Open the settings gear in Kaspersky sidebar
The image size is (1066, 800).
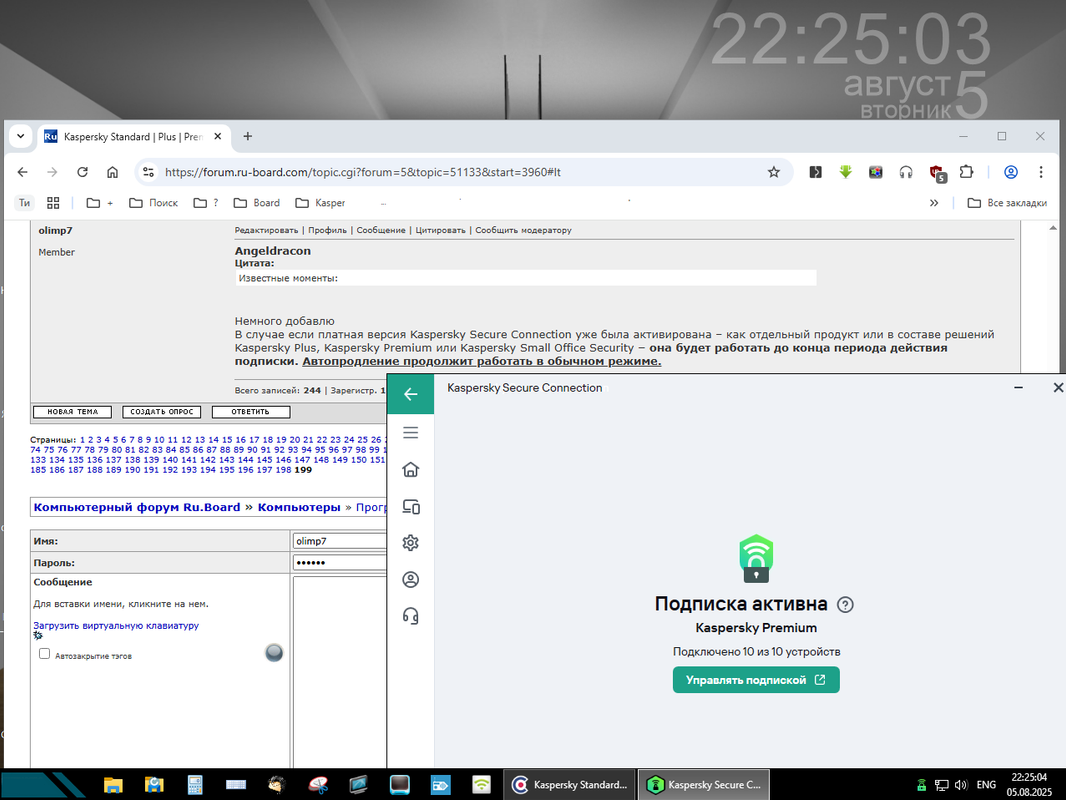click(411, 543)
